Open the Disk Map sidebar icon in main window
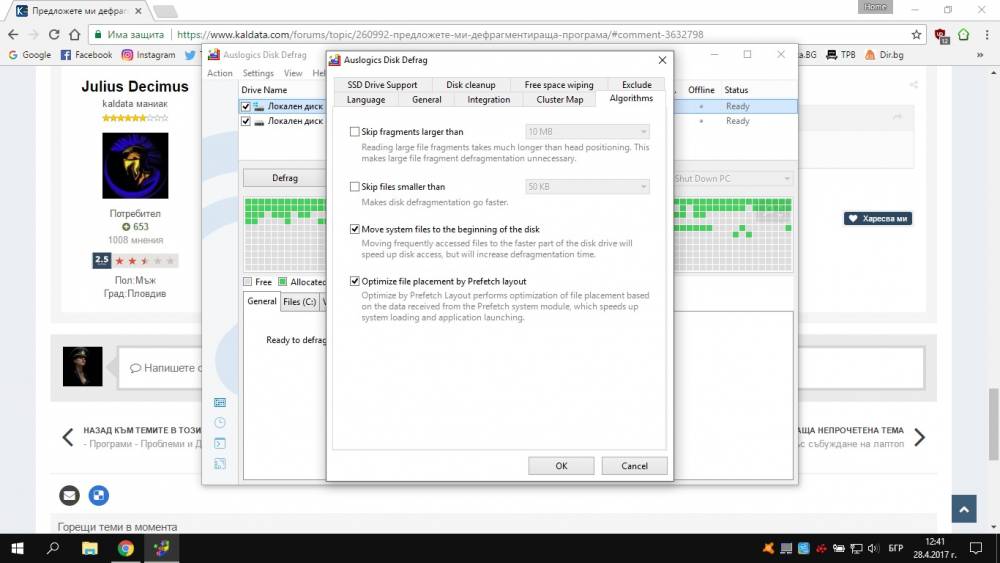The width and height of the screenshot is (1000, 563). 220,402
